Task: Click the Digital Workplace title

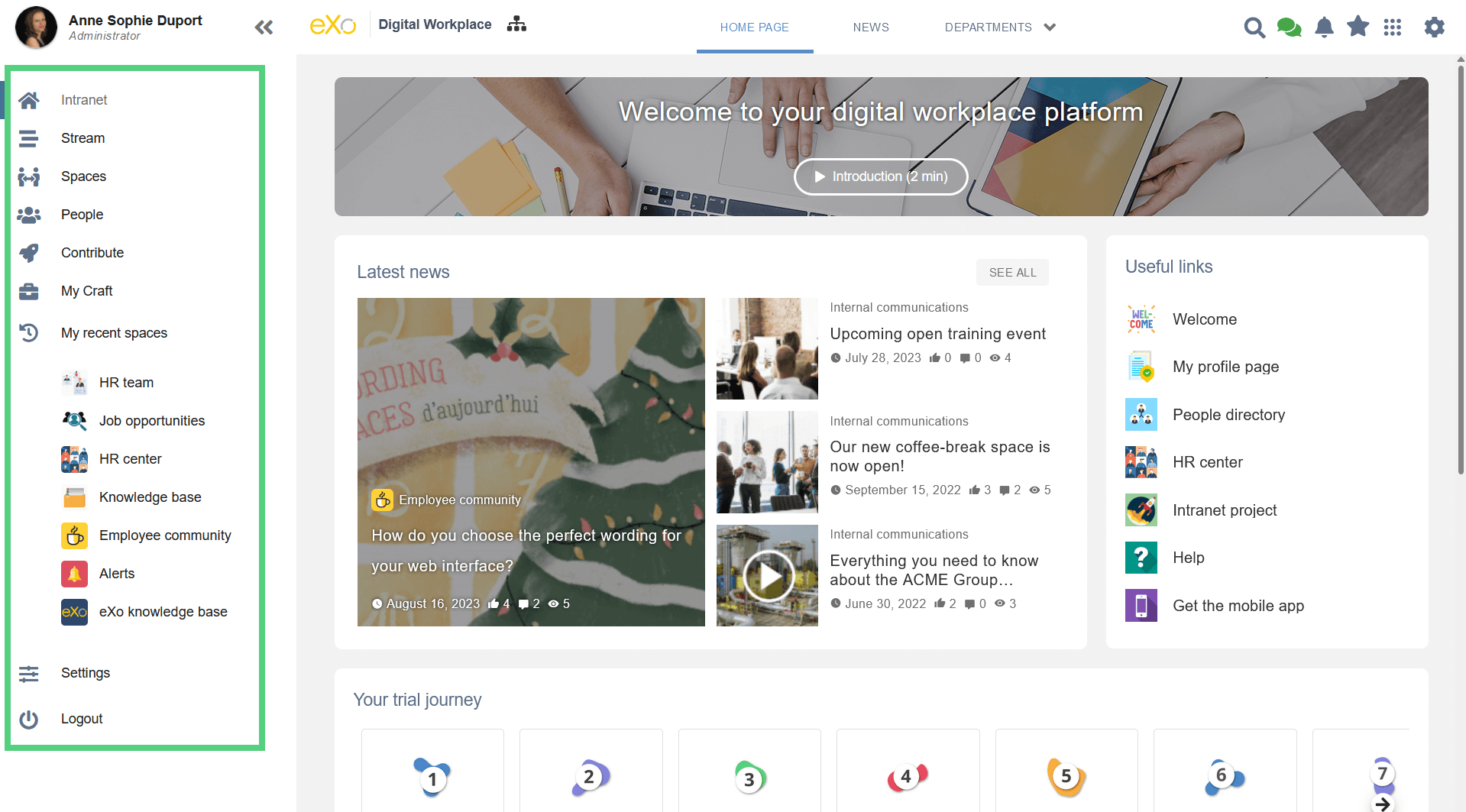Action: click(x=435, y=24)
